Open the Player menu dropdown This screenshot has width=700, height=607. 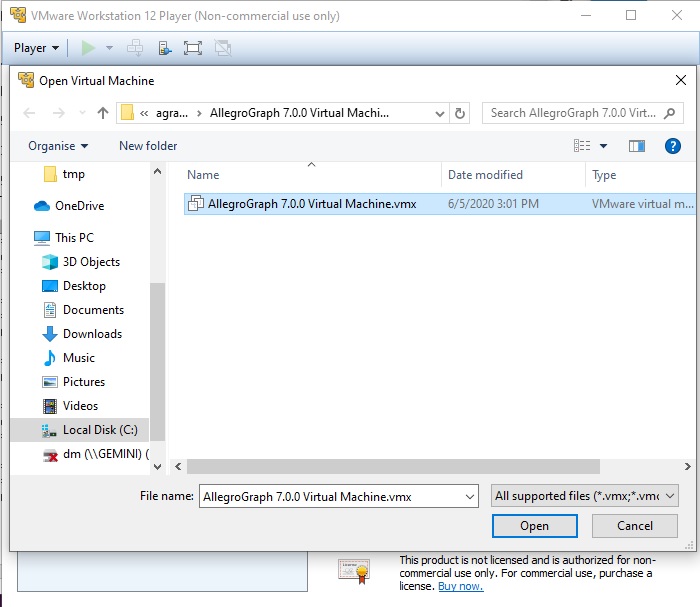pyautogui.click(x=36, y=48)
